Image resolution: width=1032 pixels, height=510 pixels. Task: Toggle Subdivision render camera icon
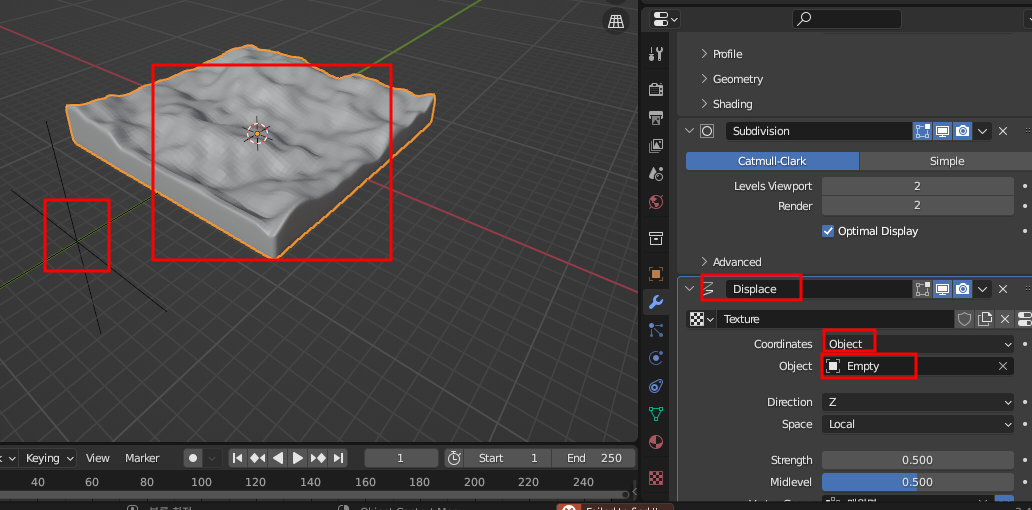(963, 131)
